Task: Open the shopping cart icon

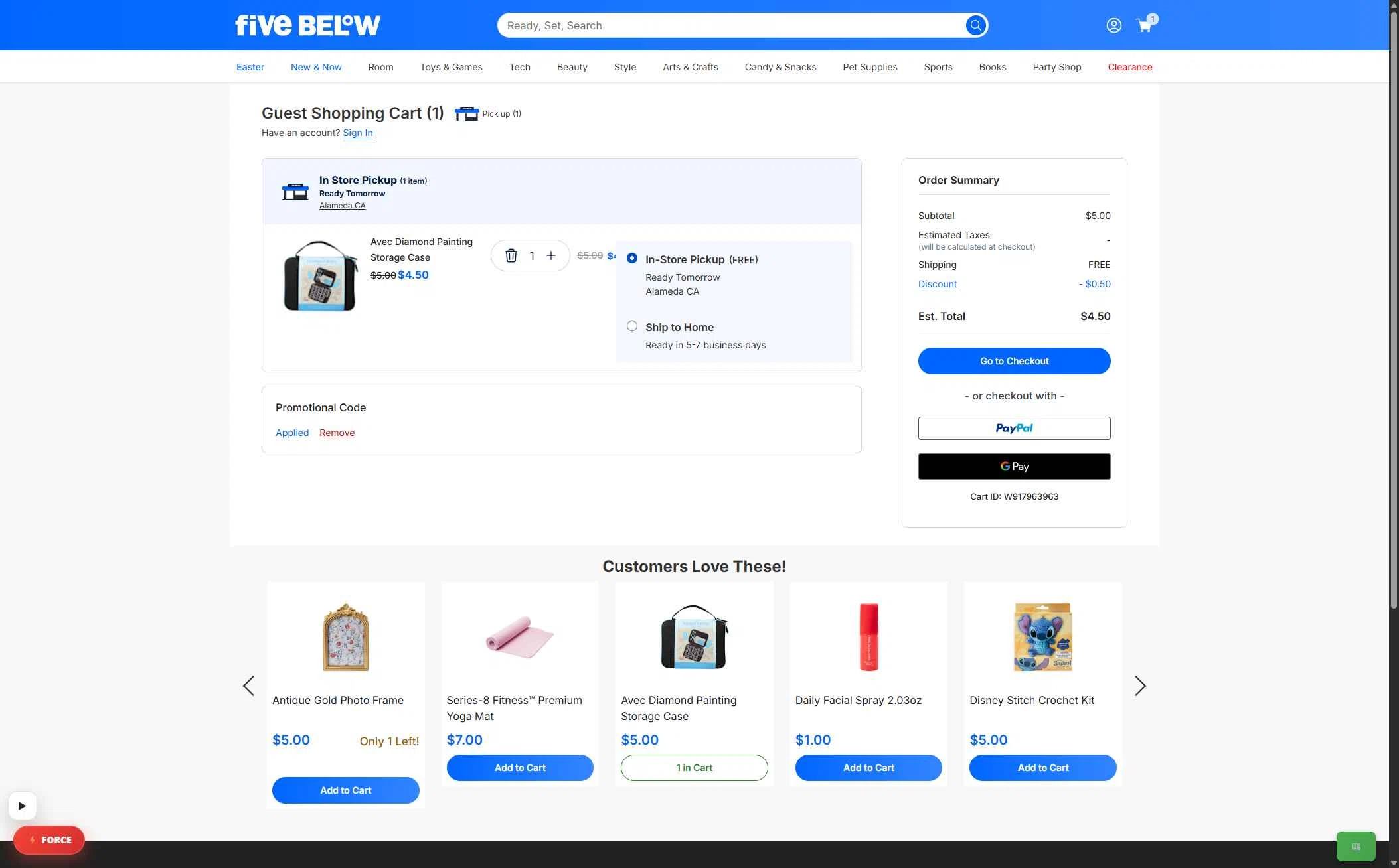Action: (1144, 25)
